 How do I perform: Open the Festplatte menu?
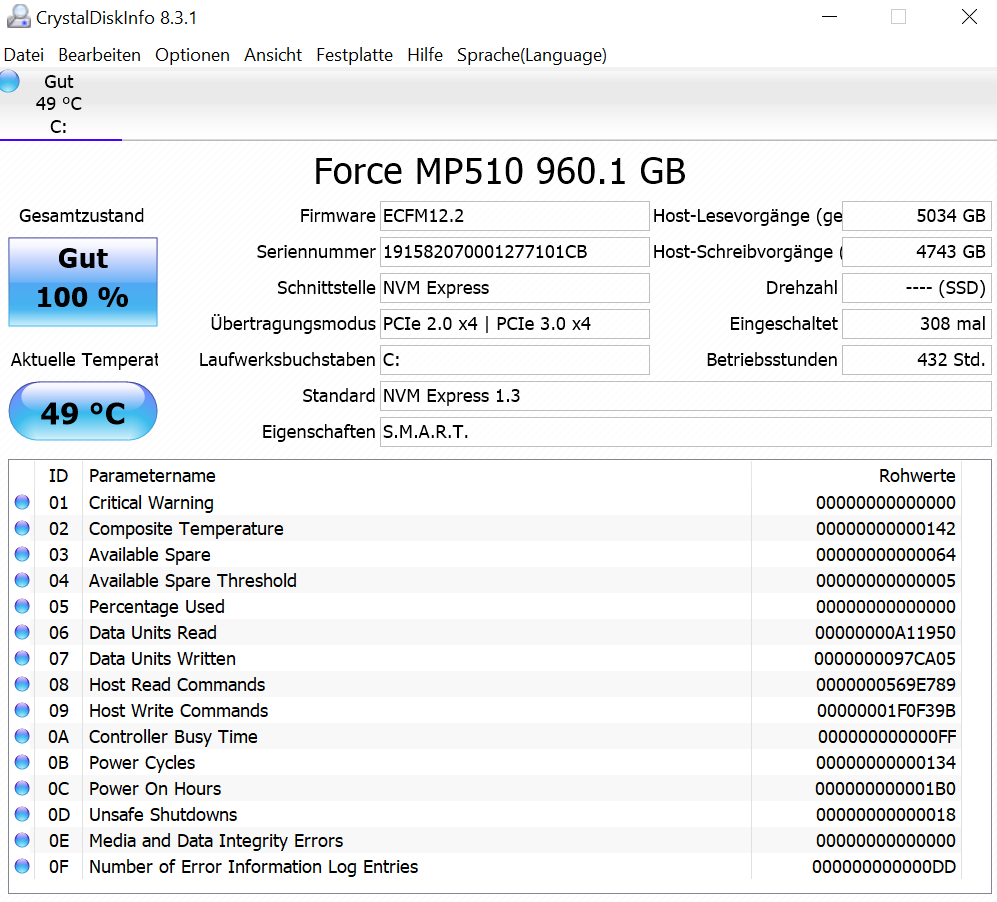click(354, 55)
